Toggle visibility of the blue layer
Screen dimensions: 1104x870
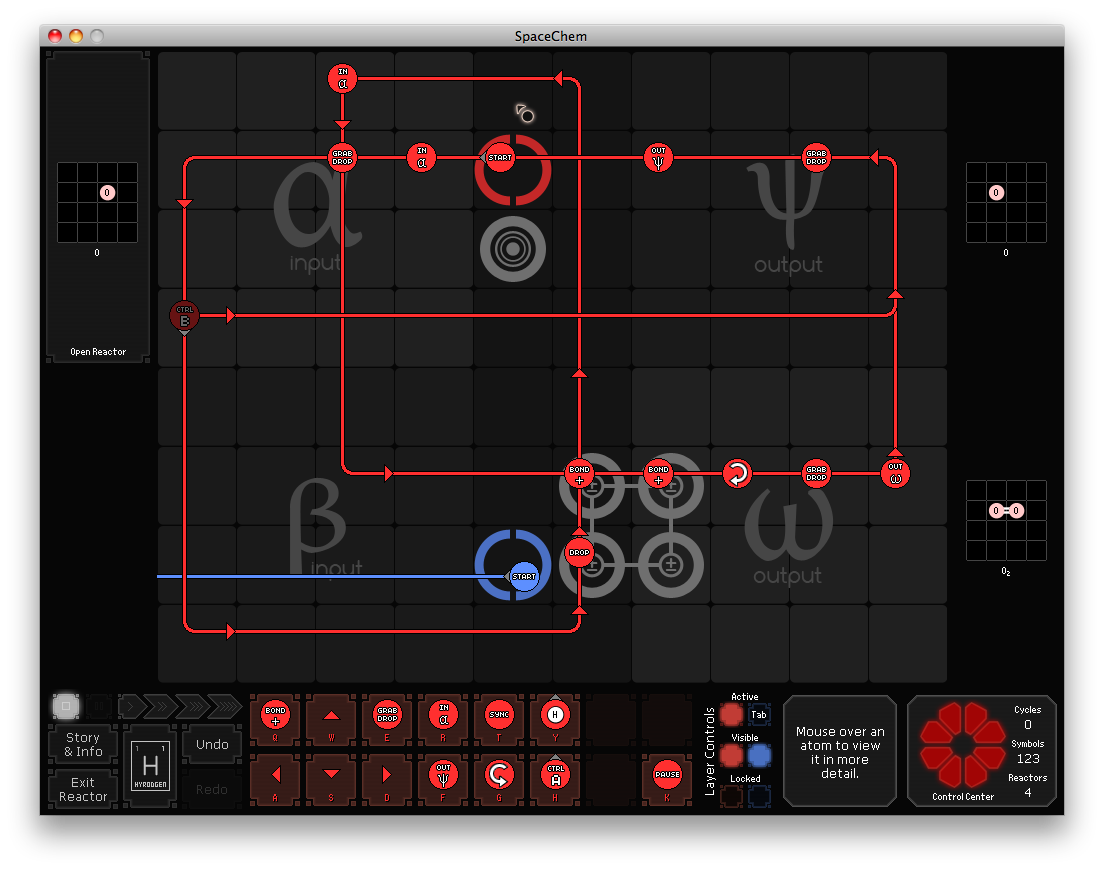(759, 755)
